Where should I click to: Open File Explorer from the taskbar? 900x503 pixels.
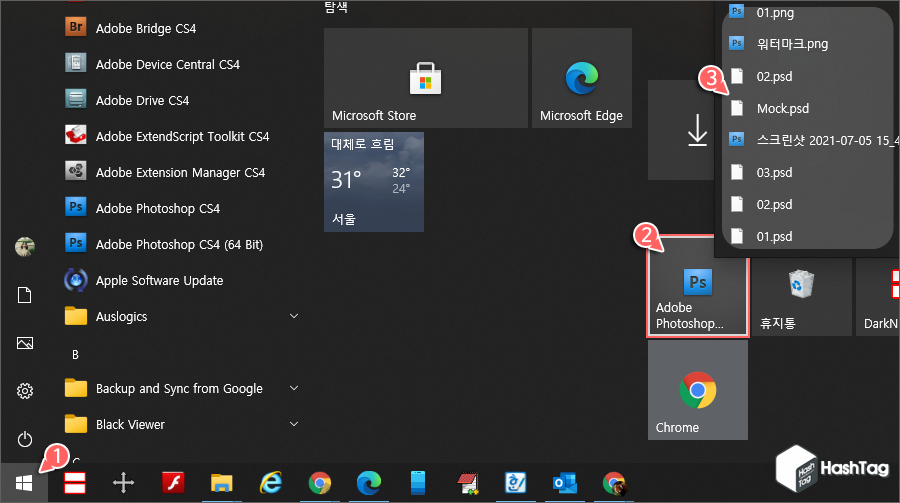[x=222, y=483]
